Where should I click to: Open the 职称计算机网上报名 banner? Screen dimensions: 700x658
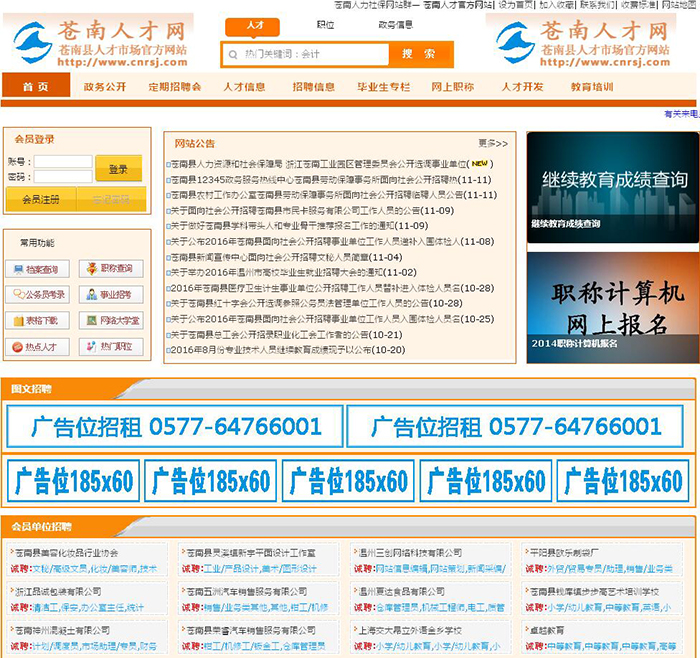coord(612,308)
